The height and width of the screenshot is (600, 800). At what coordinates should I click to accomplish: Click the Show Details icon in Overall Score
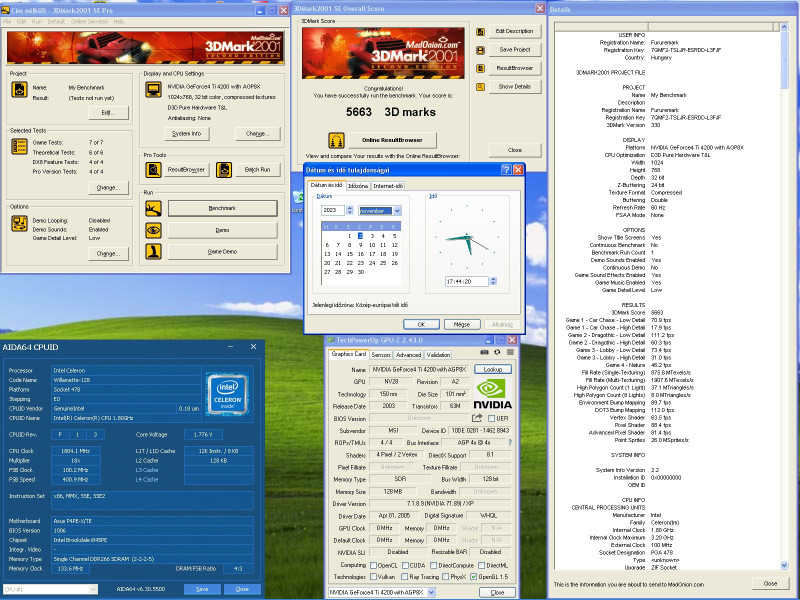[x=480, y=87]
